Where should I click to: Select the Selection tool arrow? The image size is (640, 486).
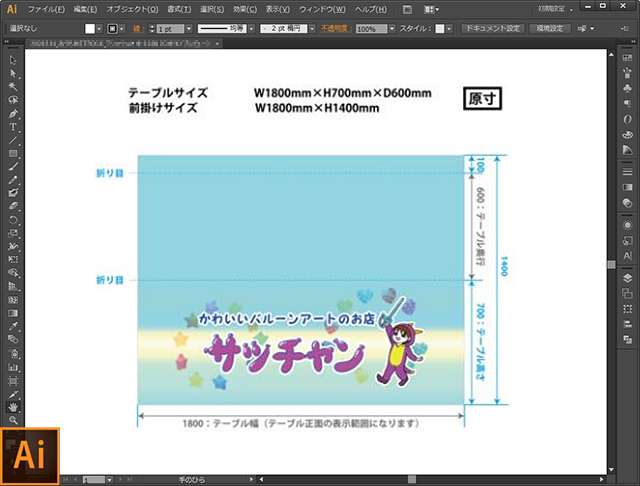point(14,60)
